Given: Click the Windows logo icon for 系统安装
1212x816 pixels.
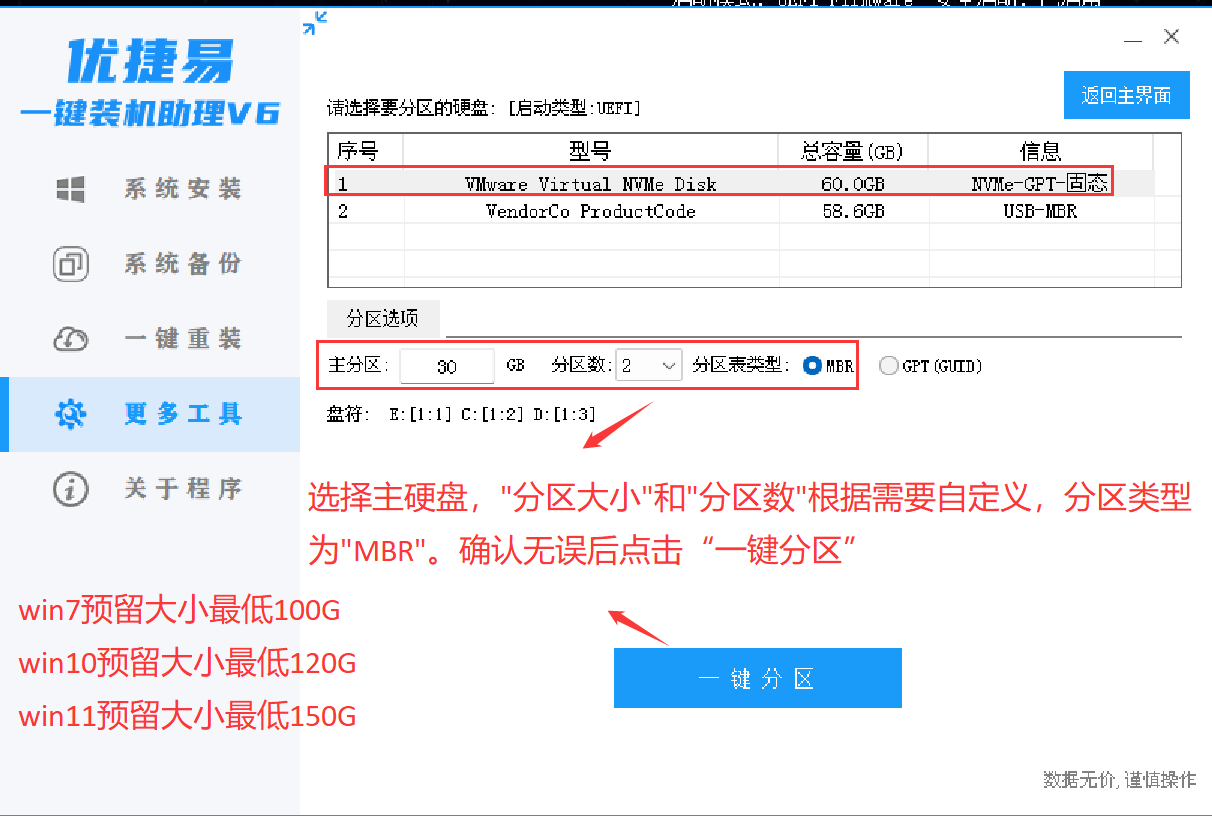Looking at the screenshot, I should click(71, 189).
